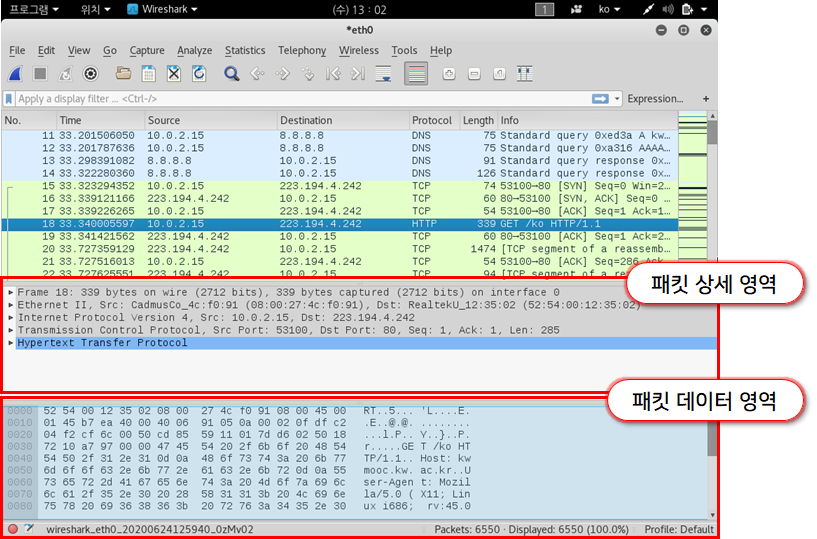Go forward in packet history

click(x=282, y=74)
